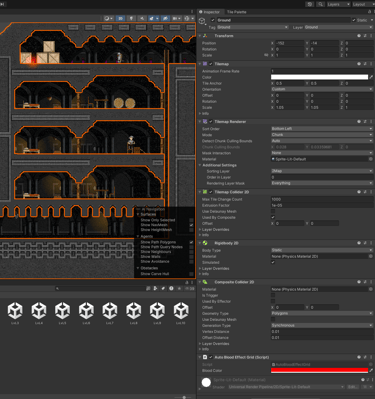
Task: Open Tilemap Renderer more options menu
Action: pyautogui.click(x=371, y=122)
